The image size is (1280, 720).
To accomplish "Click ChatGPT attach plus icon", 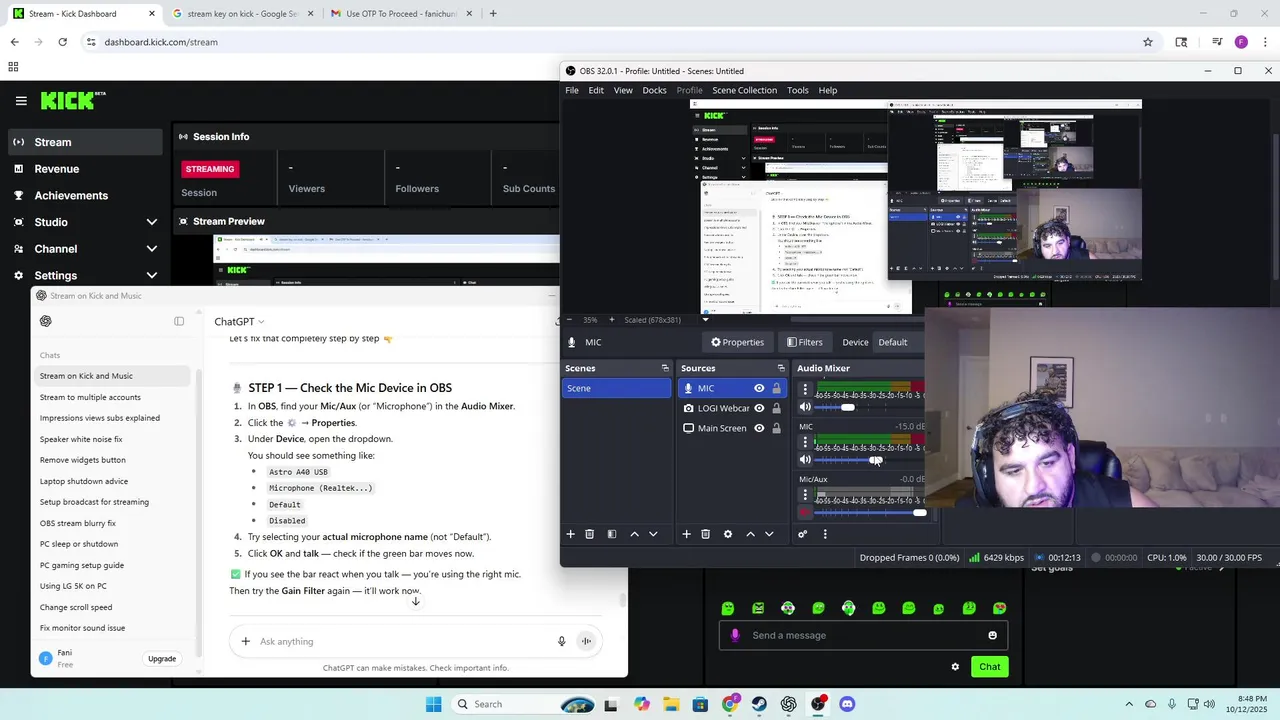I will [245, 641].
